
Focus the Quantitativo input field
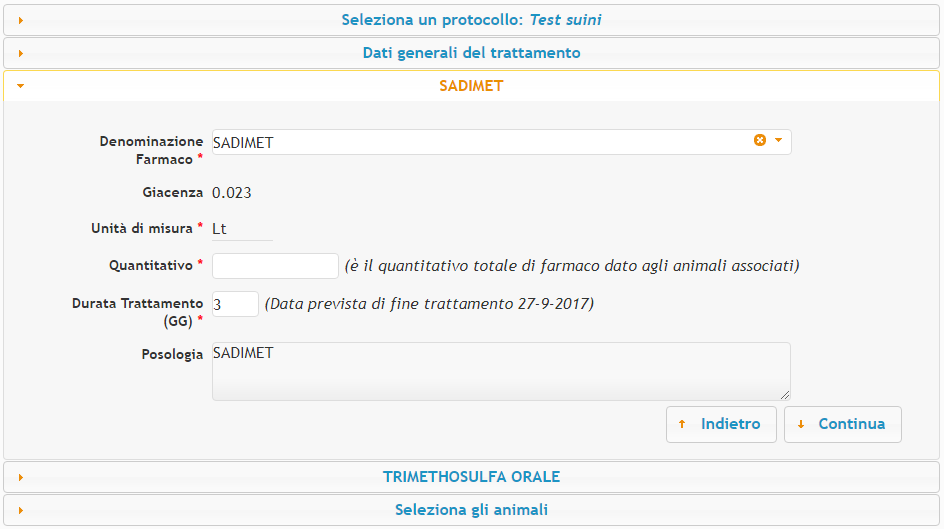(x=275, y=266)
